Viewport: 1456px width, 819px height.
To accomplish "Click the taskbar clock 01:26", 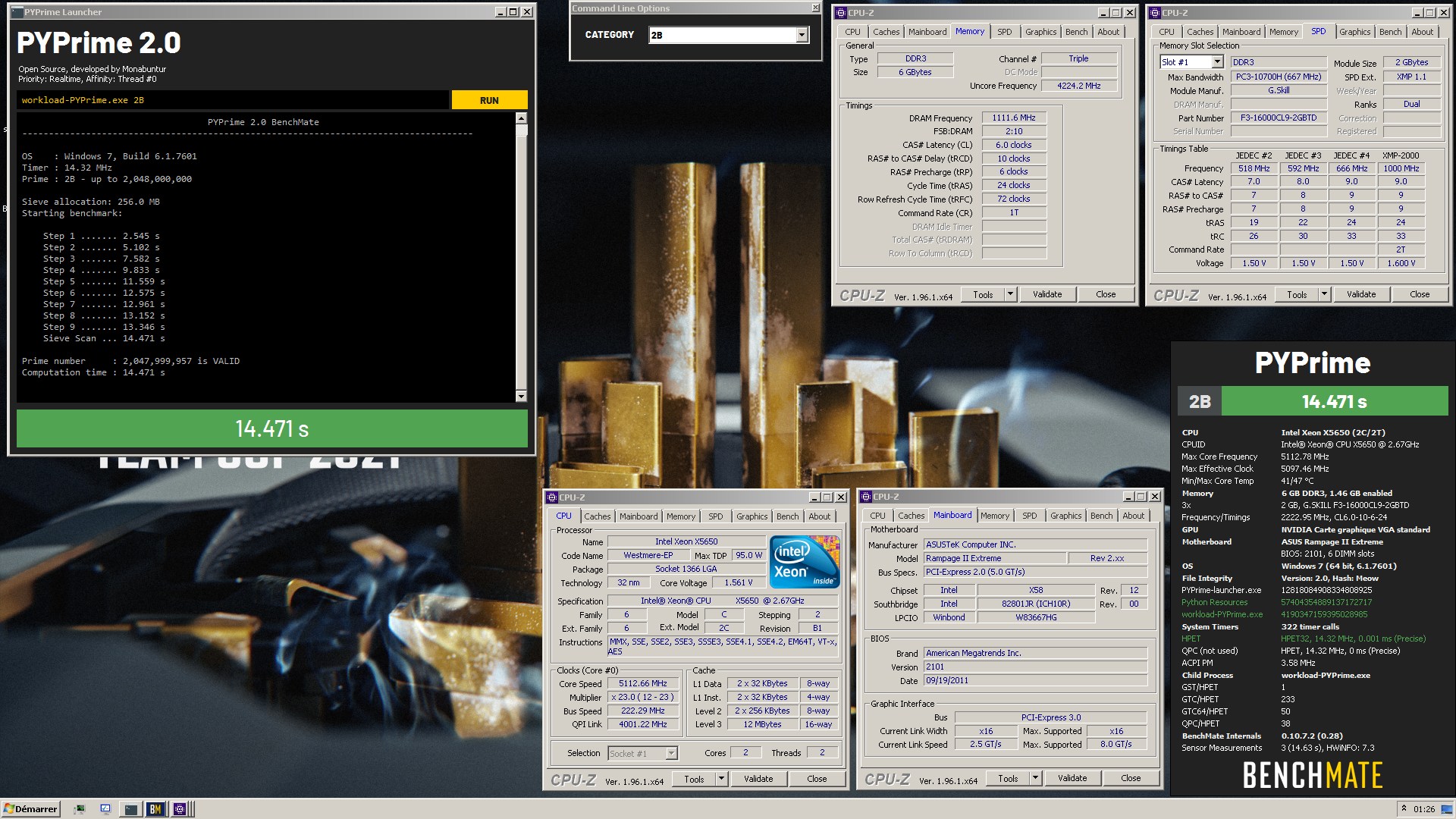I will click(x=1424, y=809).
